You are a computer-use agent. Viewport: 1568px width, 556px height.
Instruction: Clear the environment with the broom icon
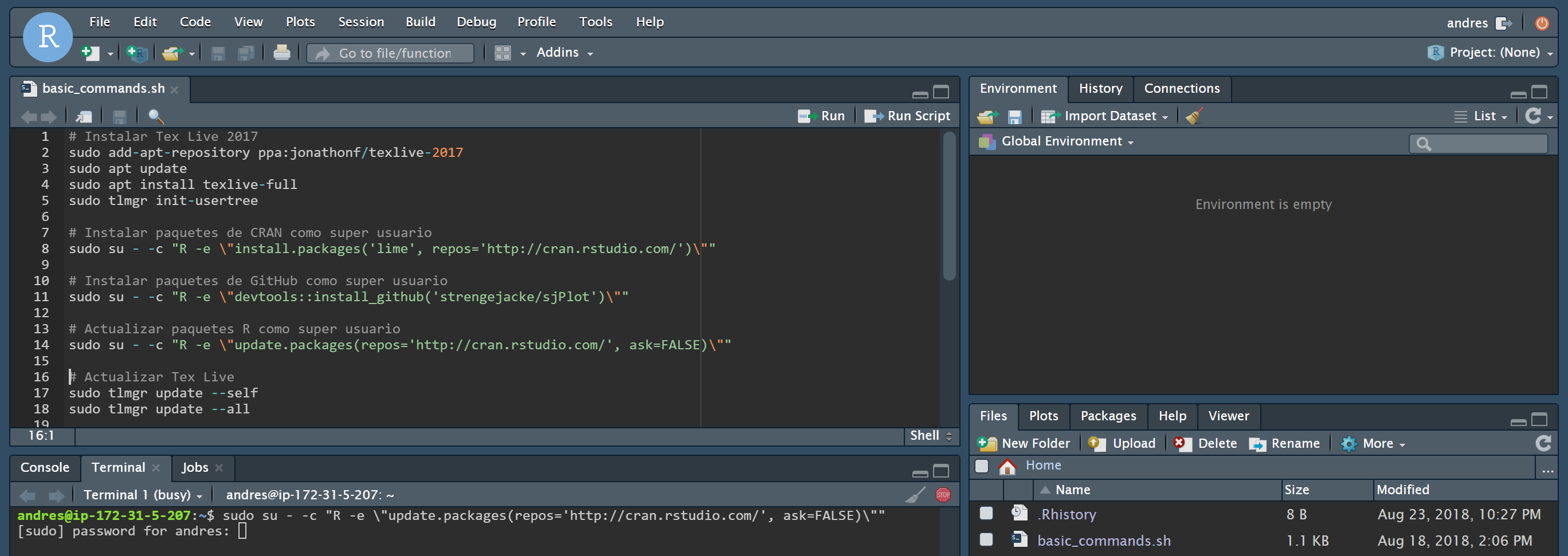coord(1194,116)
